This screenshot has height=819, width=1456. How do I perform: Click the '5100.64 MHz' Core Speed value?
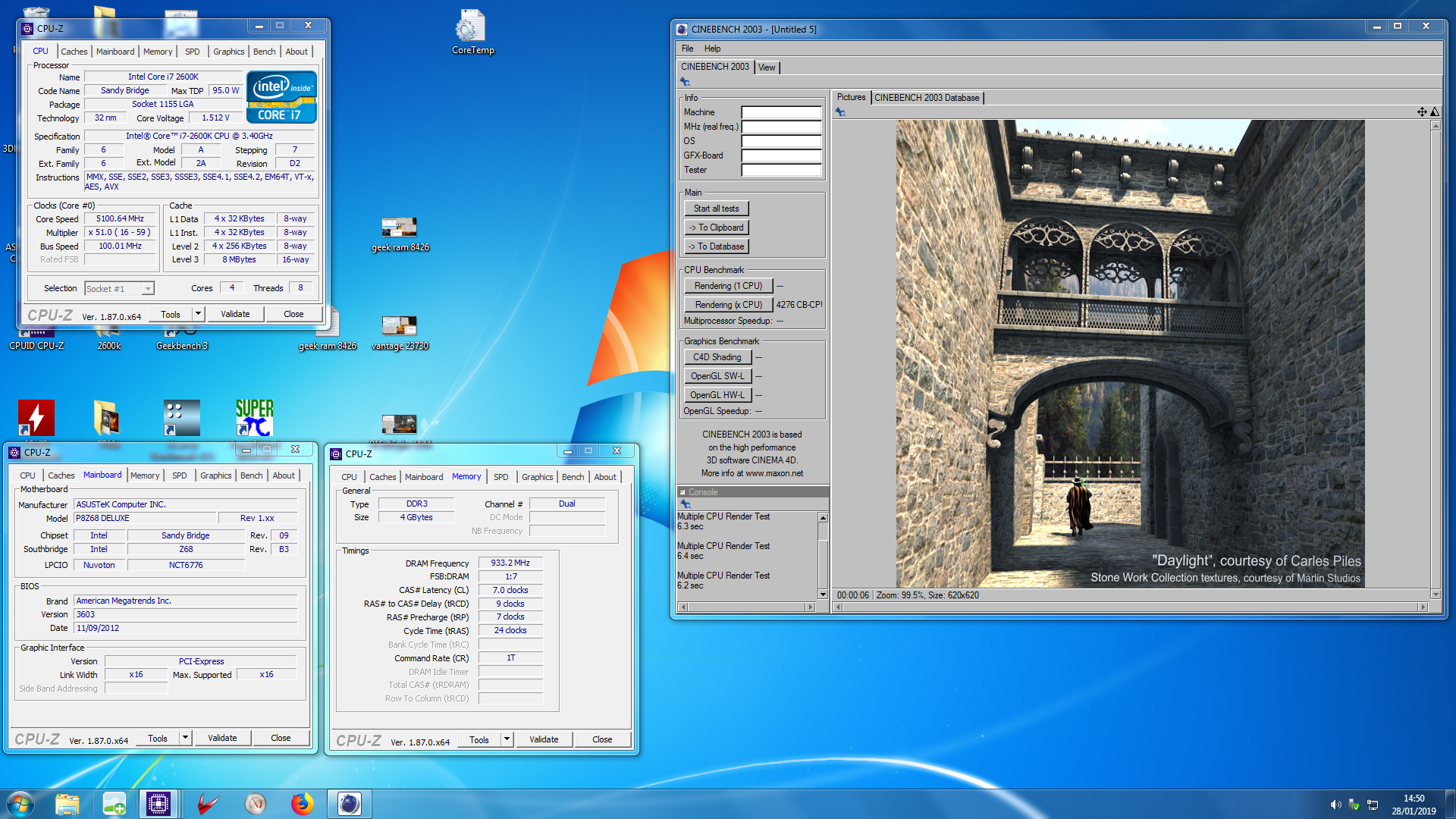pyautogui.click(x=120, y=219)
